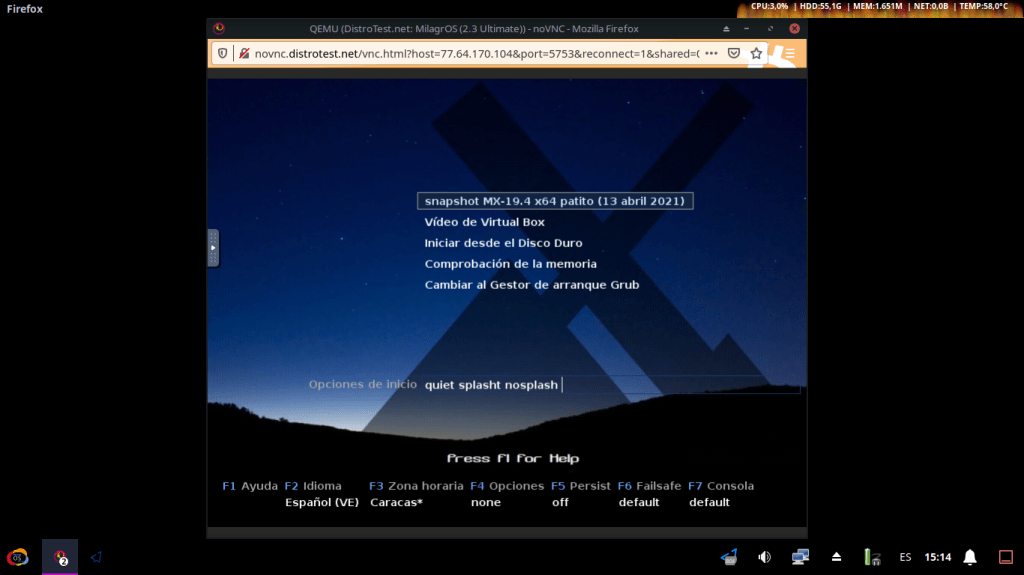This screenshot has height=575, width=1024.
Task: Open the volume speaker tray icon
Action: tap(765, 557)
